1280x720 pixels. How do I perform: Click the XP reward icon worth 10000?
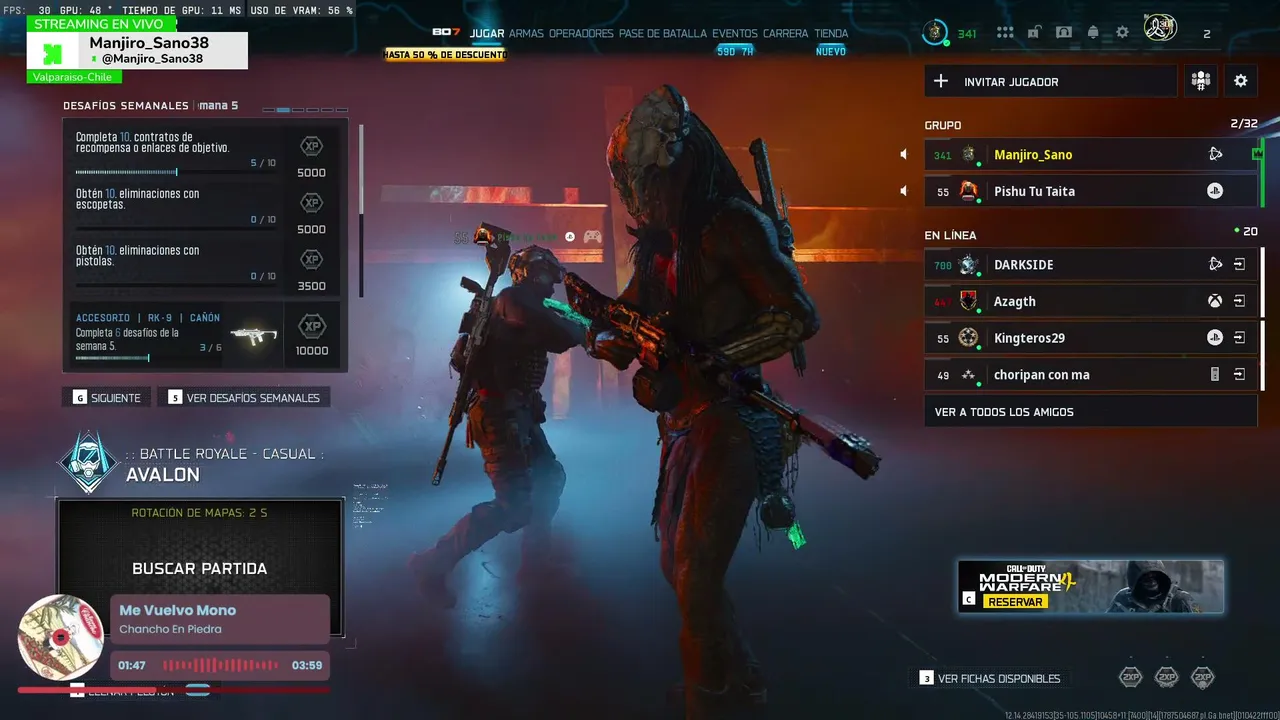tap(312, 327)
